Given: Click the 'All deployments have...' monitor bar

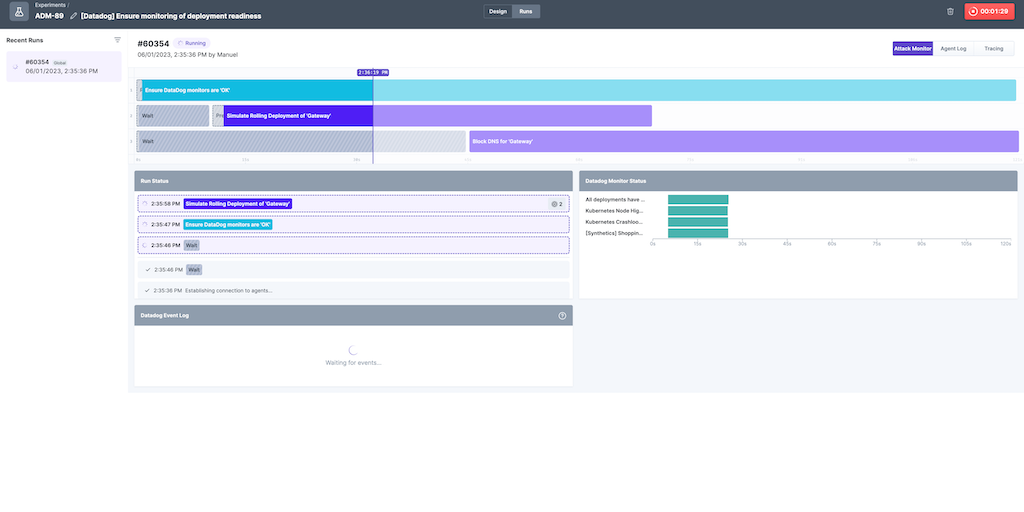Looking at the screenshot, I should 697,200.
